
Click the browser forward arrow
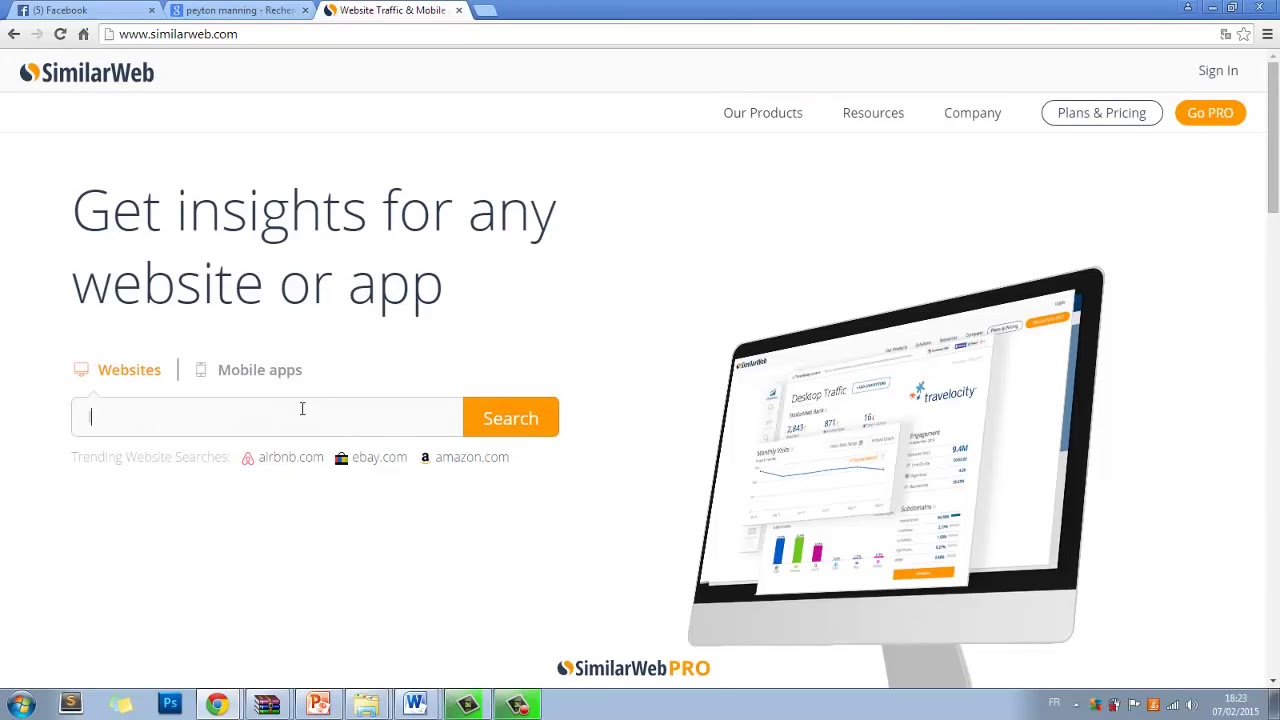pyautogui.click(x=37, y=34)
